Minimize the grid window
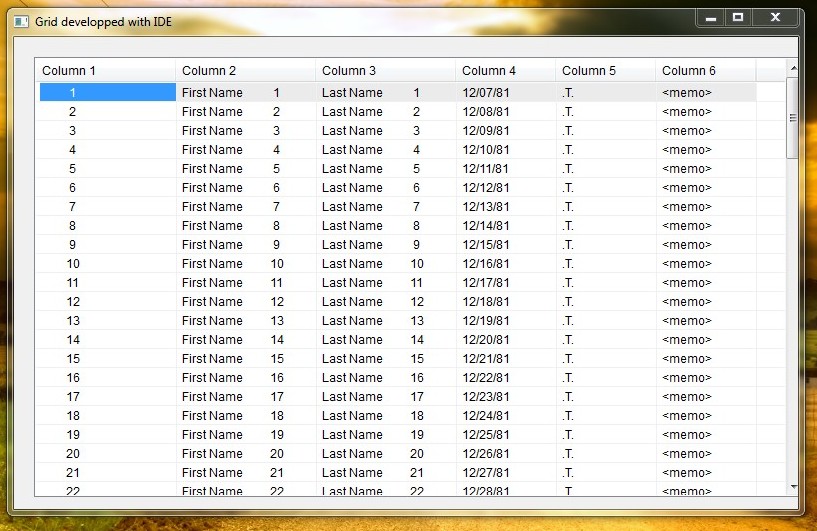 coord(710,17)
